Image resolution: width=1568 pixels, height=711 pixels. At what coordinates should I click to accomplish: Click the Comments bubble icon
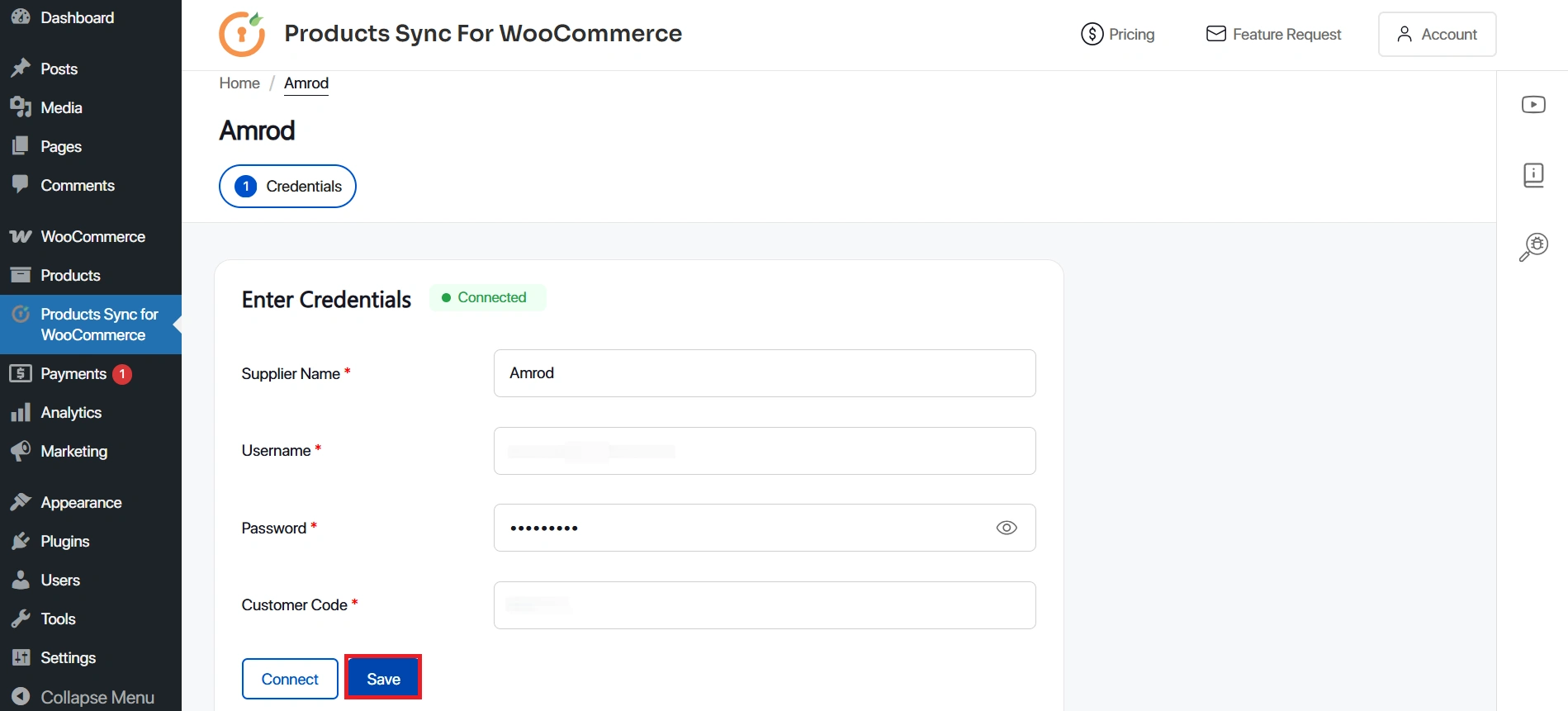(x=21, y=184)
